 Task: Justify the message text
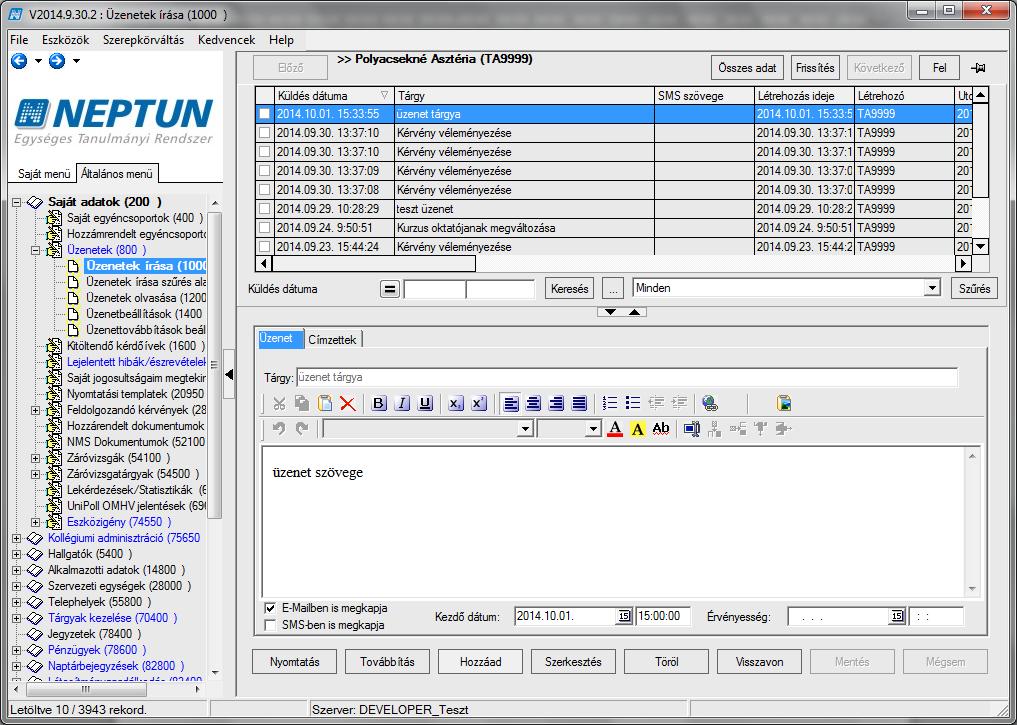click(579, 403)
